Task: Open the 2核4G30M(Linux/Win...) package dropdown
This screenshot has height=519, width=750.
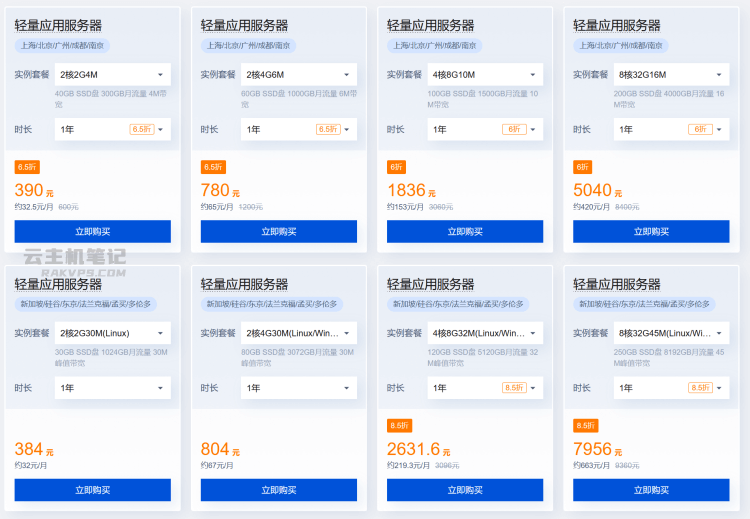Action: tap(298, 333)
